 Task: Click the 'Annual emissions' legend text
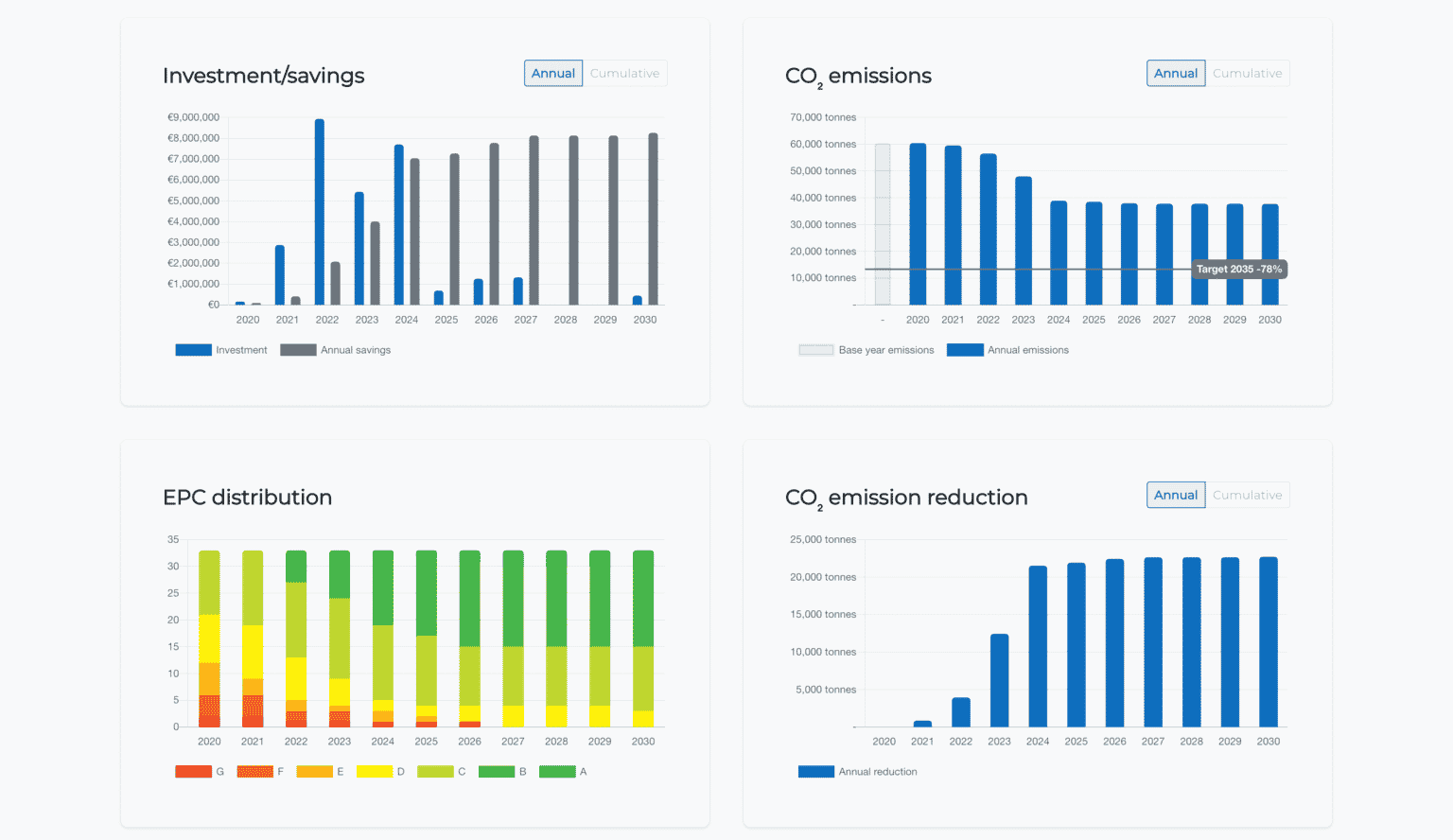(1028, 350)
